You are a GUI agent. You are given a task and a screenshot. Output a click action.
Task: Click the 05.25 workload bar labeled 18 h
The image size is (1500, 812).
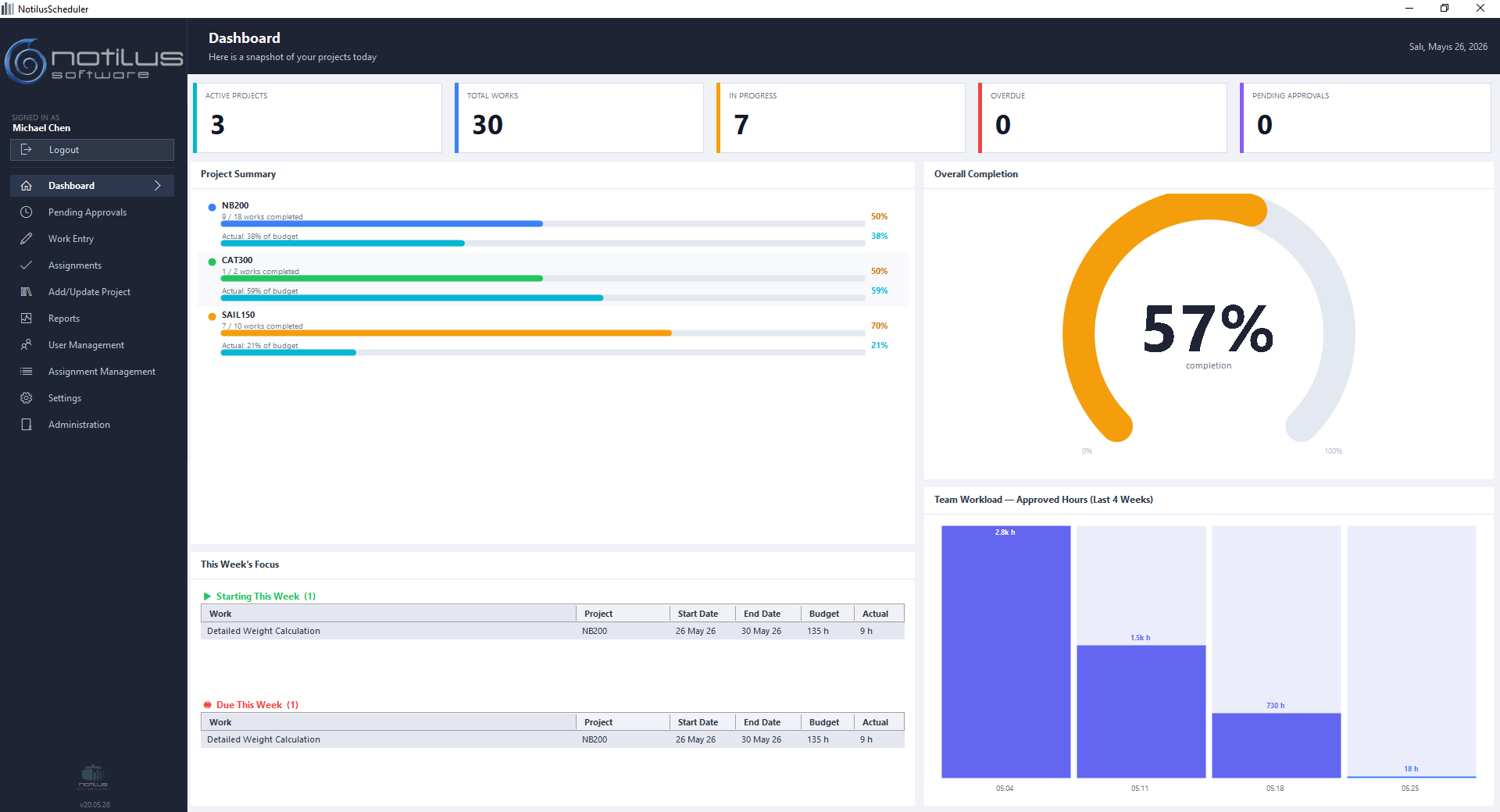point(1411,776)
